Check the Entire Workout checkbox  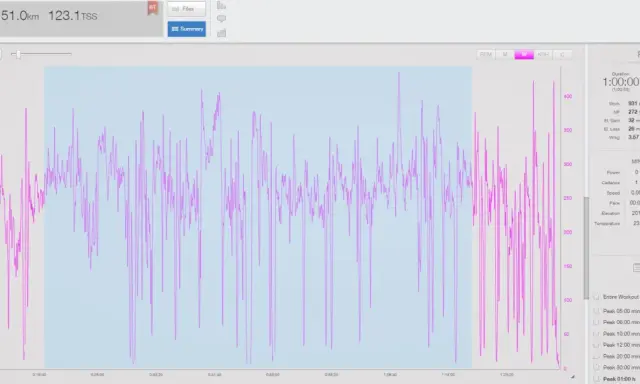[x=596, y=297]
